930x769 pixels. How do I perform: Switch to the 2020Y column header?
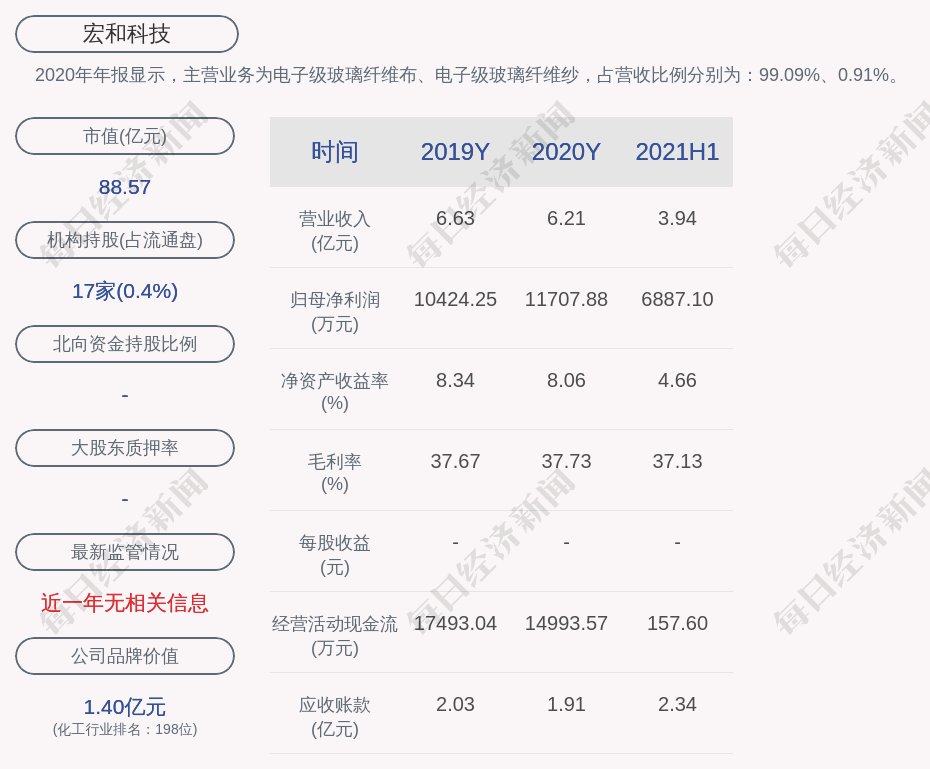[566, 152]
